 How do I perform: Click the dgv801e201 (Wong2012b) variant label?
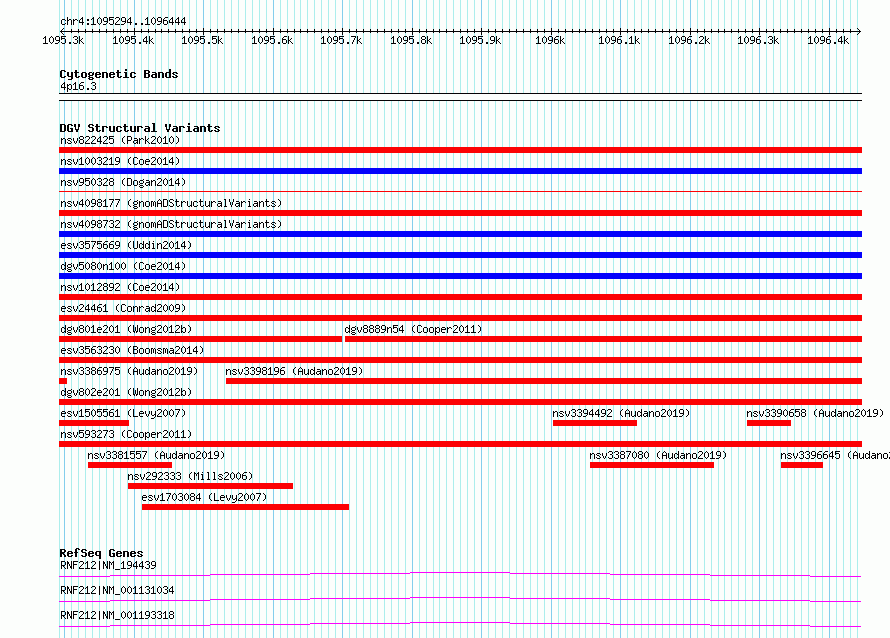[126, 329]
